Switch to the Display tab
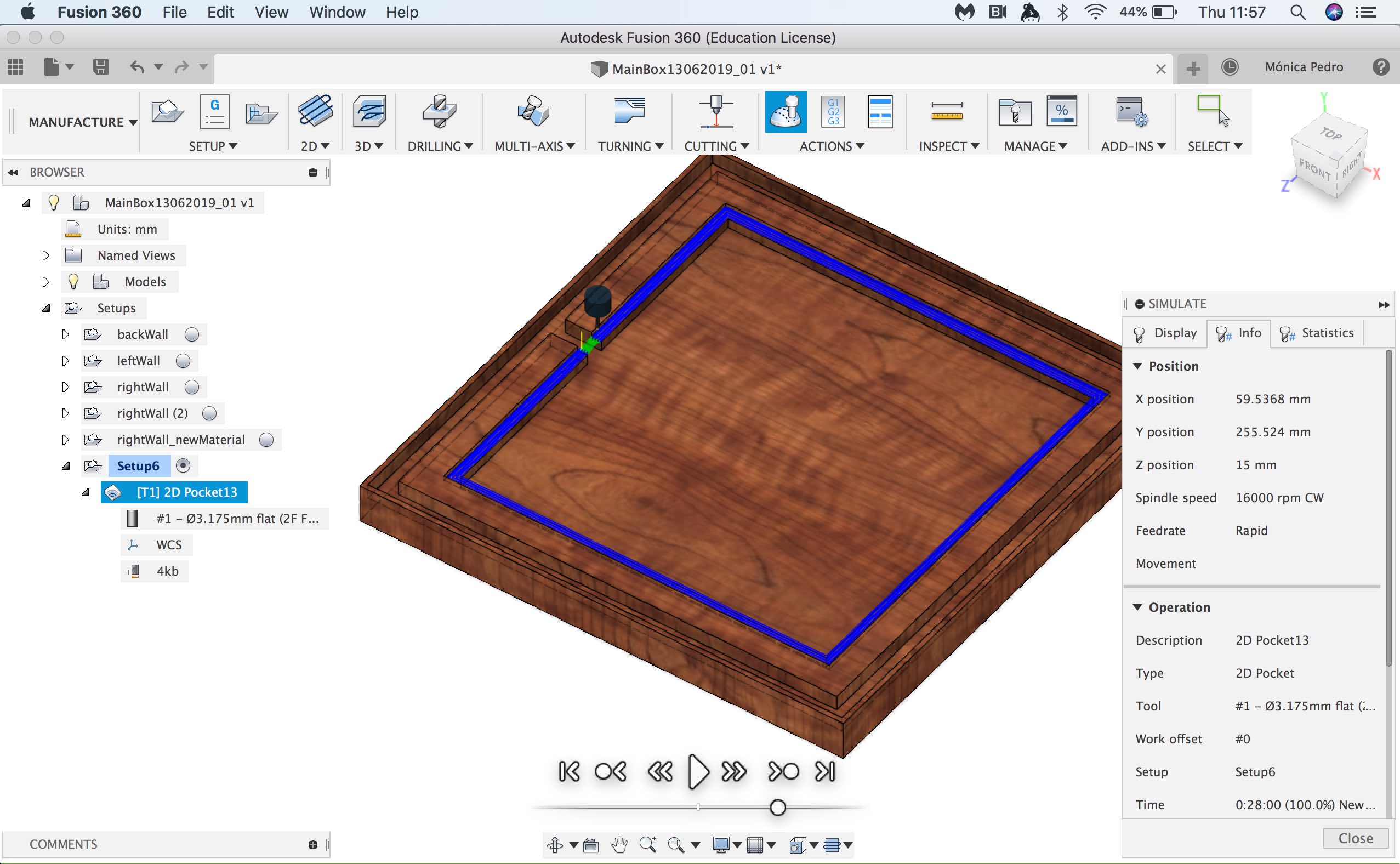This screenshot has height=864, width=1400. [x=1166, y=333]
